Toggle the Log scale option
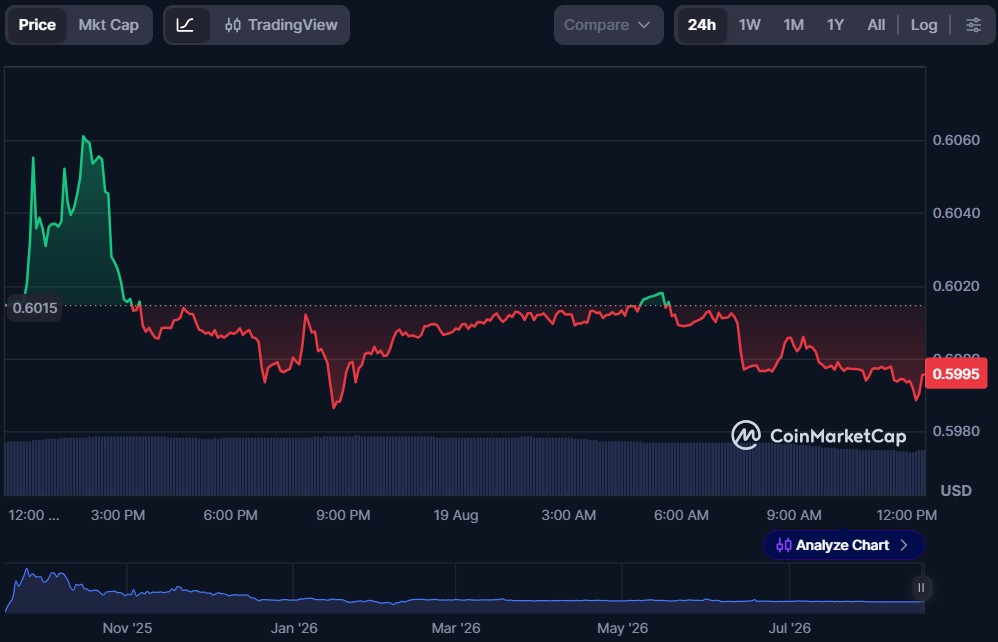998x642 pixels. click(x=924, y=25)
